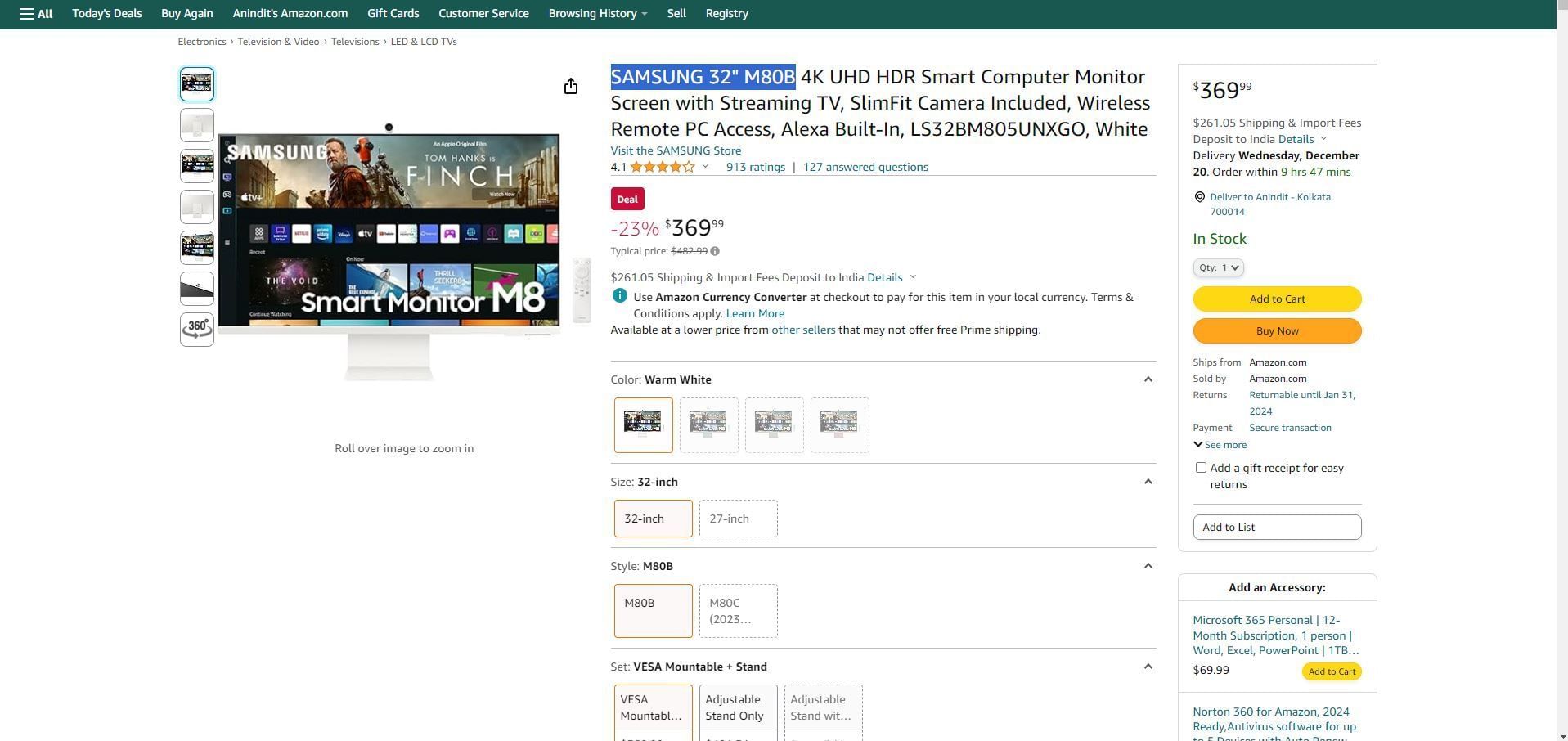Viewport: 1568px width, 741px height.
Task: Click the Add to List field
Action: pos(1276,528)
